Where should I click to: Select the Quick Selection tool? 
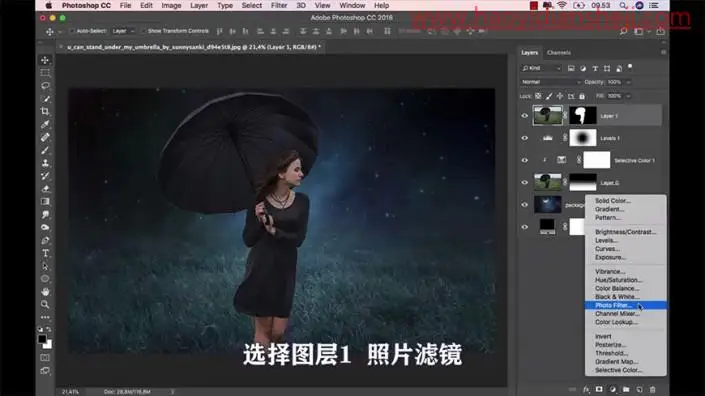(x=45, y=98)
